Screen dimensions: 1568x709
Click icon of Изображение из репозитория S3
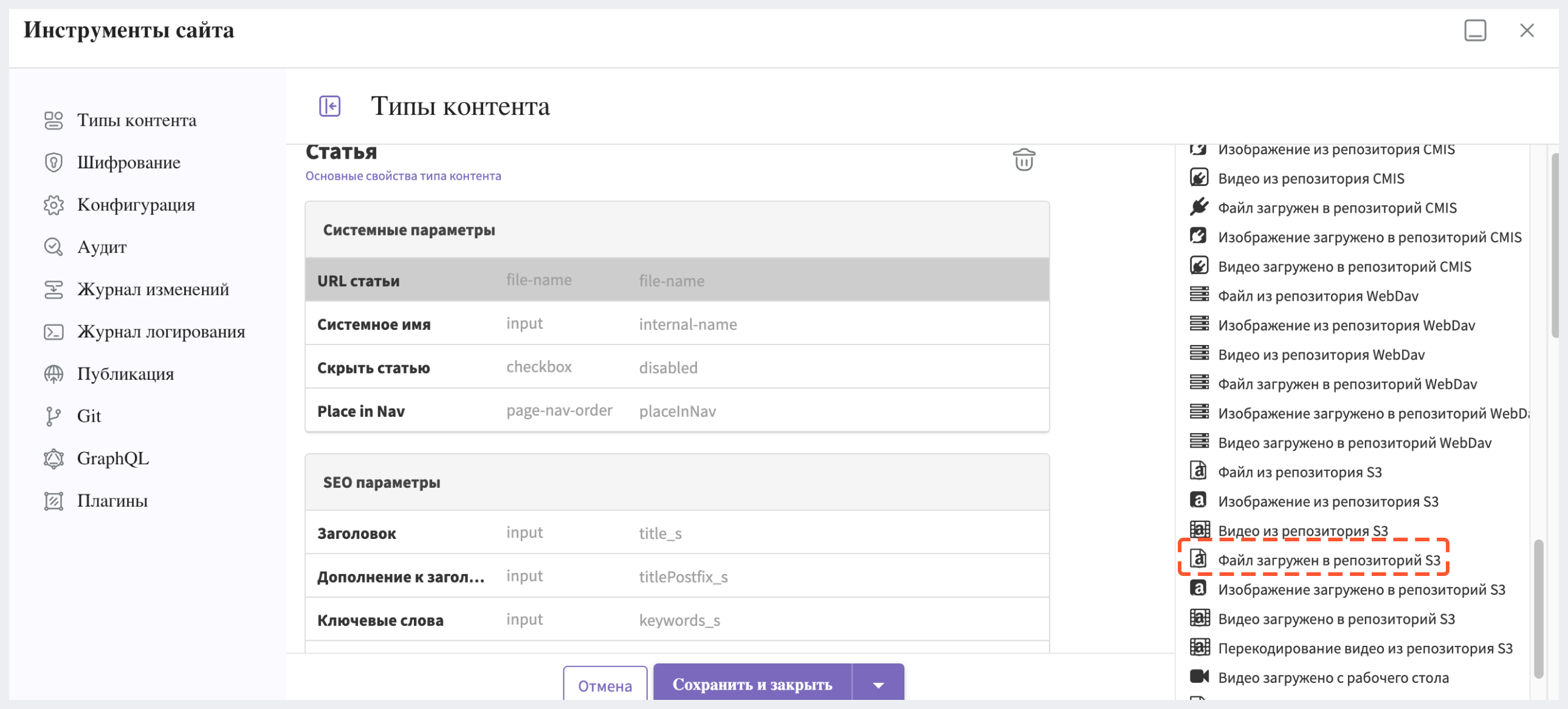coord(1198,500)
